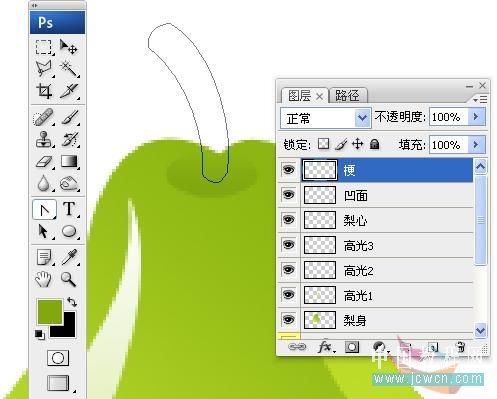Expand the 不透明度 opacity slider arrow

tap(476, 117)
